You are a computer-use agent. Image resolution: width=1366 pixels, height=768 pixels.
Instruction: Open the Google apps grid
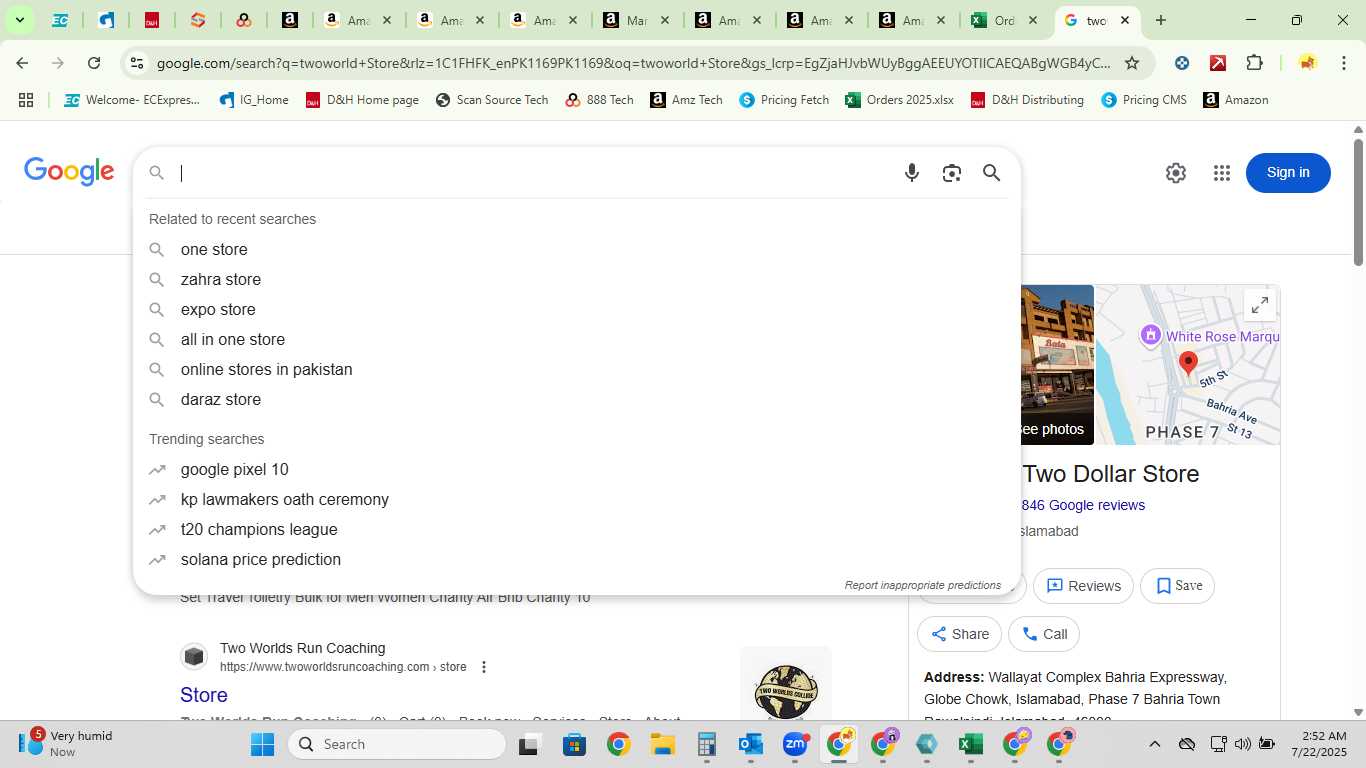click(1221, 173)
